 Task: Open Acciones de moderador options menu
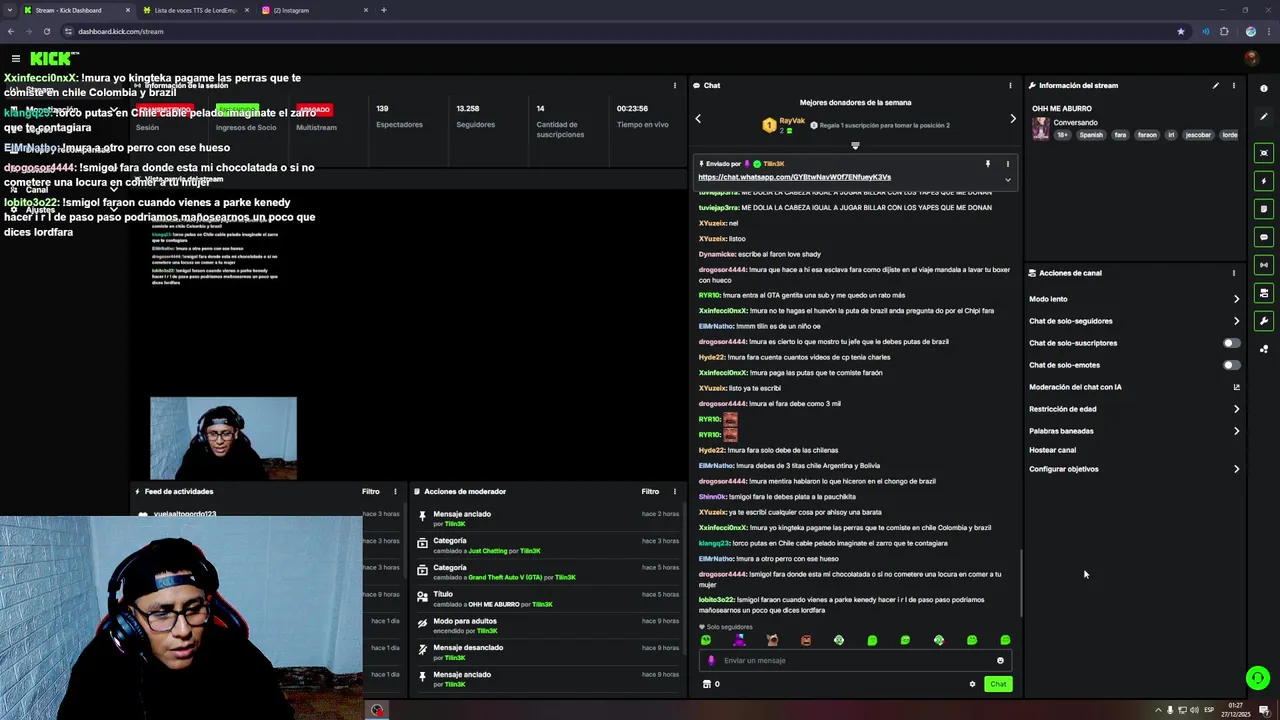[x=674, y=492]
